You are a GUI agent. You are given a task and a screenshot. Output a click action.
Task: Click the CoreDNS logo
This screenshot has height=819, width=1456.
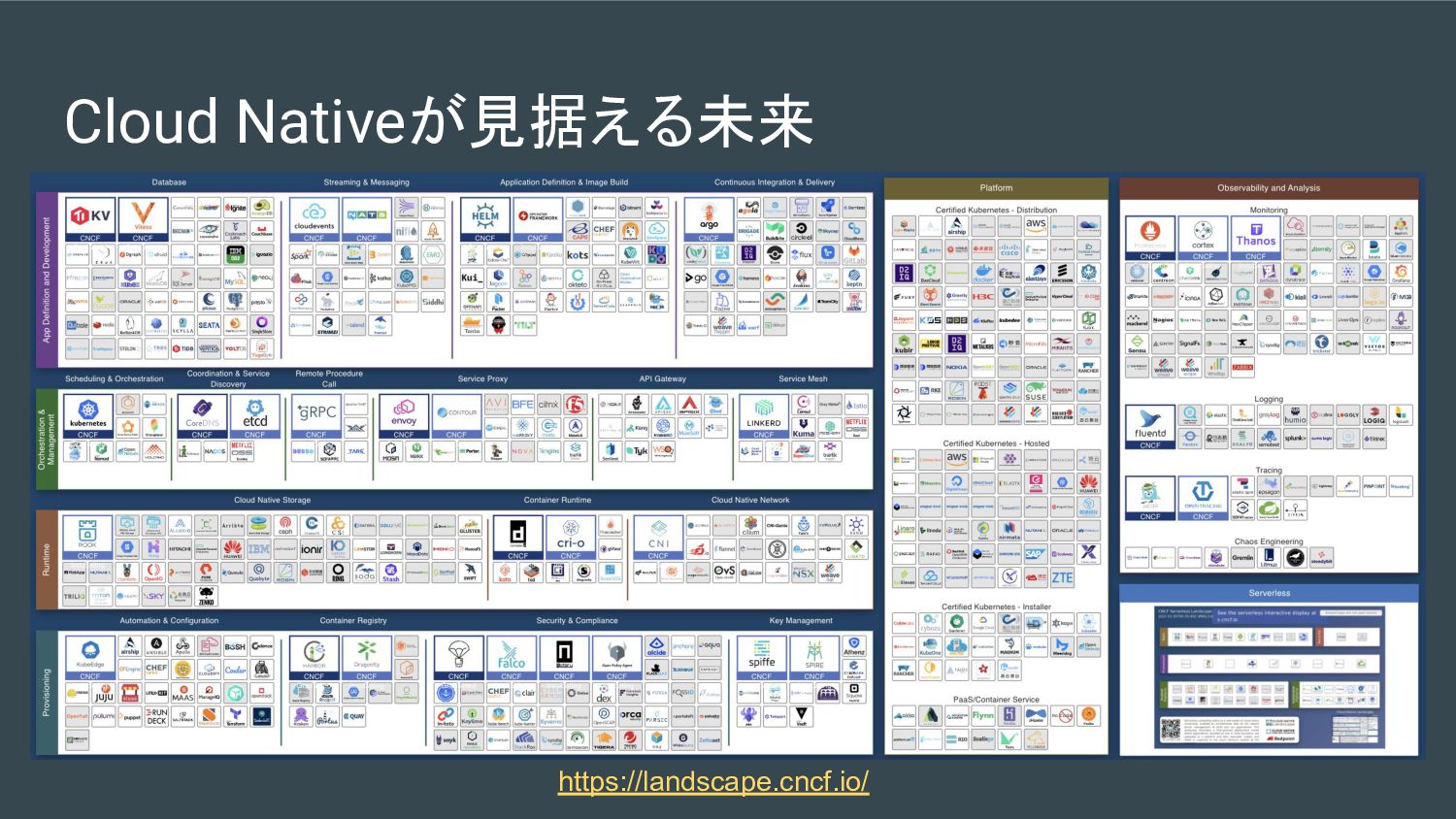point(202,416)
